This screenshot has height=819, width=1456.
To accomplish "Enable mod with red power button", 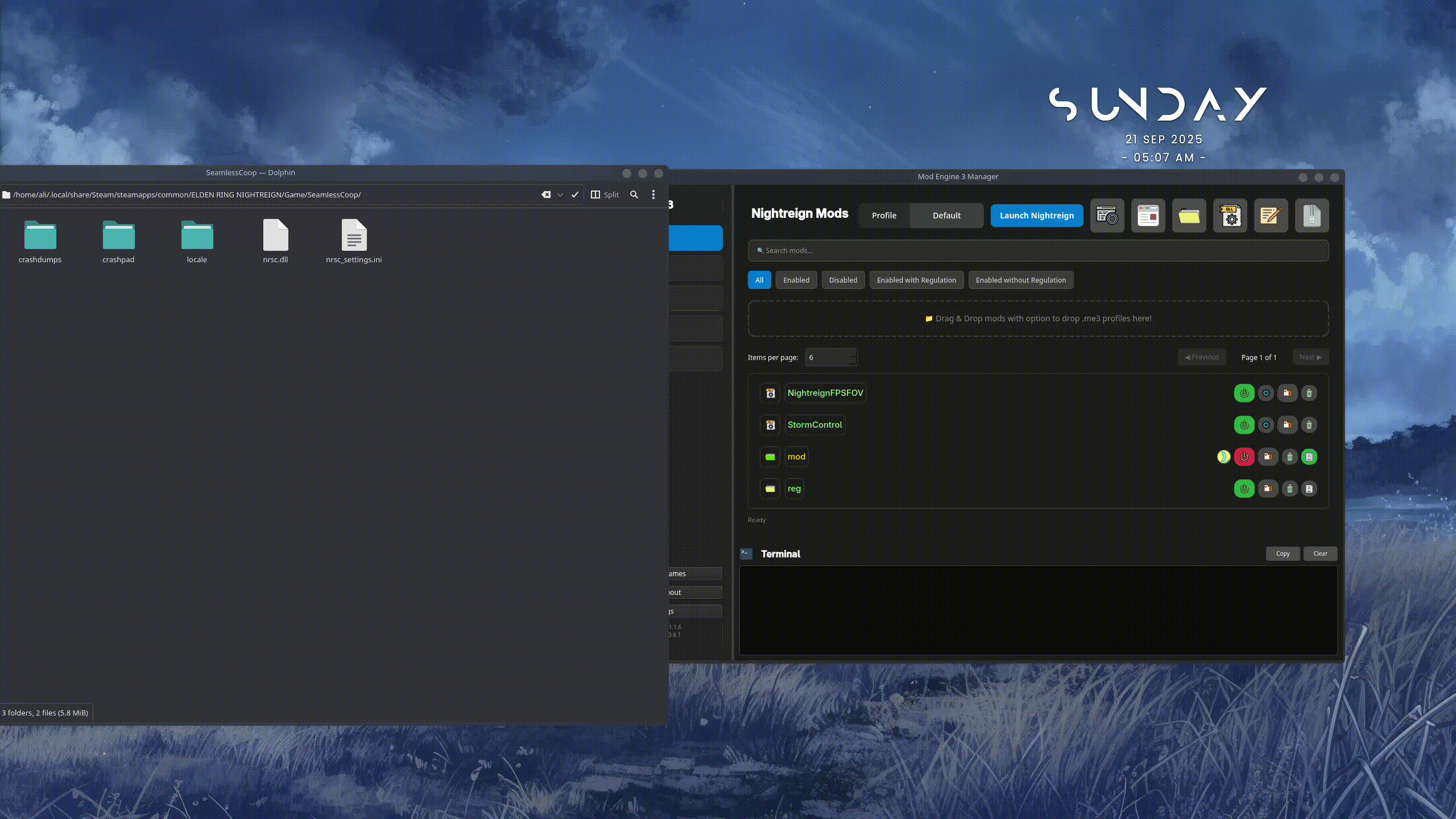I will click(x=1244, y=457).
